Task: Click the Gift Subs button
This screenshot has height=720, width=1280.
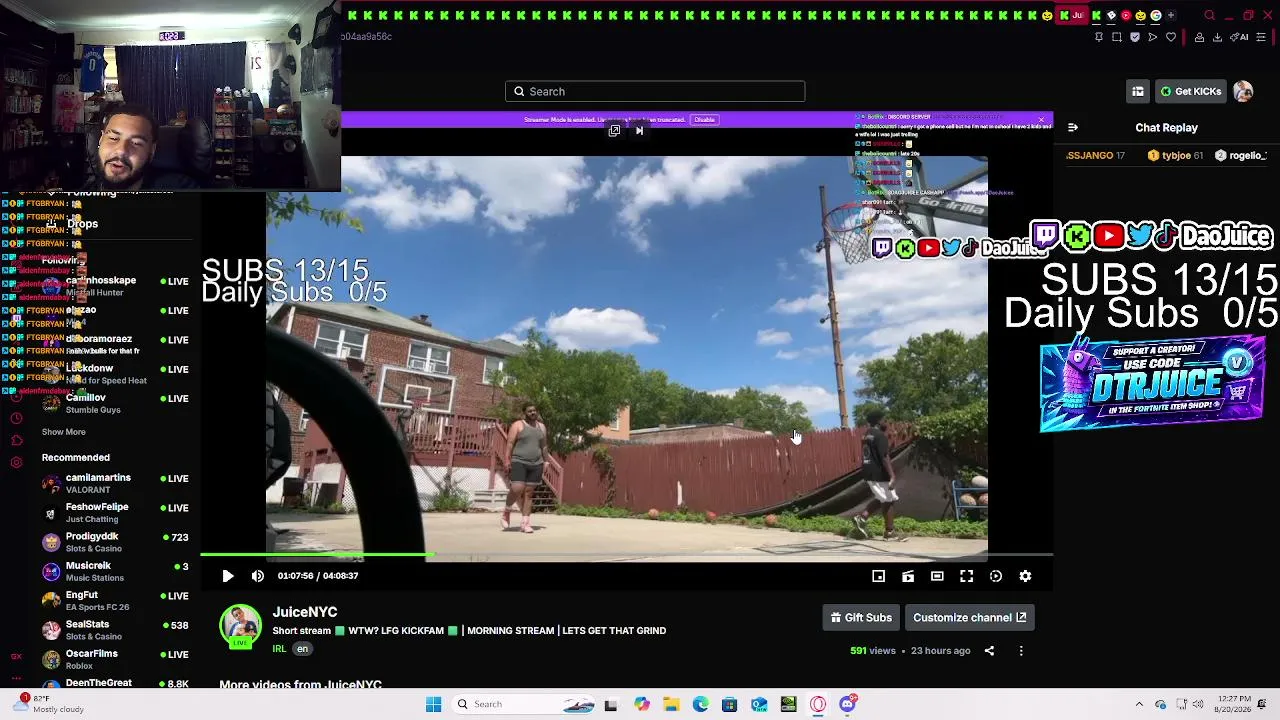Action: point(861,618)
